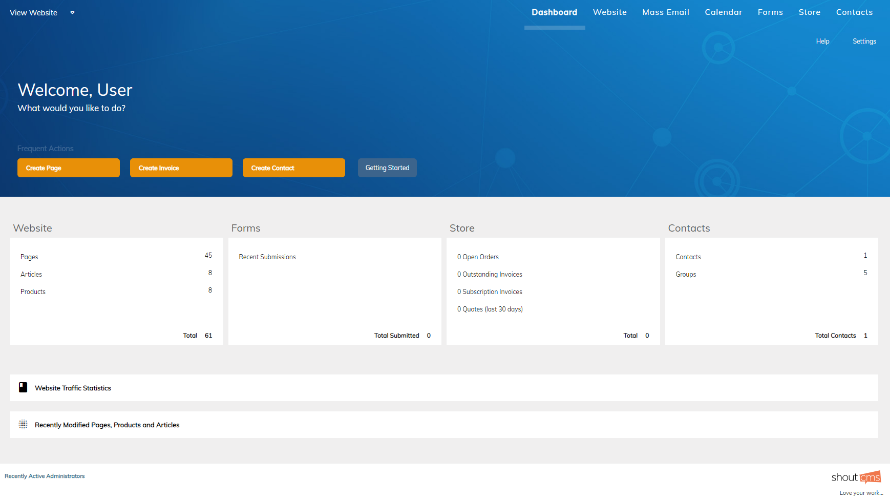Screen dimensions: 890x500
Task: Click the Website card heading
Action: [x=32, y=228]
